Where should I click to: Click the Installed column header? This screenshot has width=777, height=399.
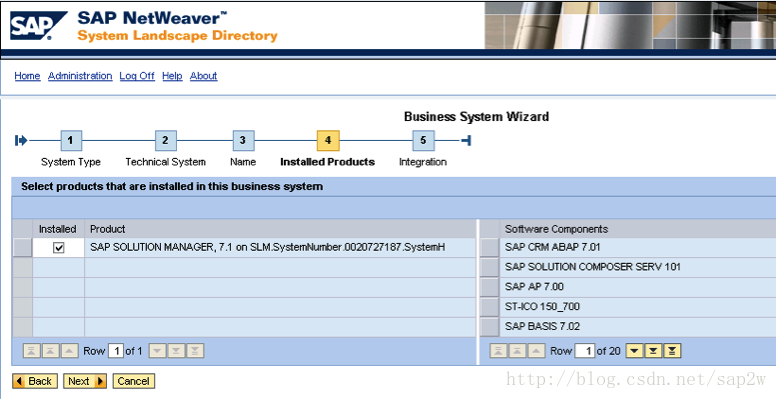(57, 229)
